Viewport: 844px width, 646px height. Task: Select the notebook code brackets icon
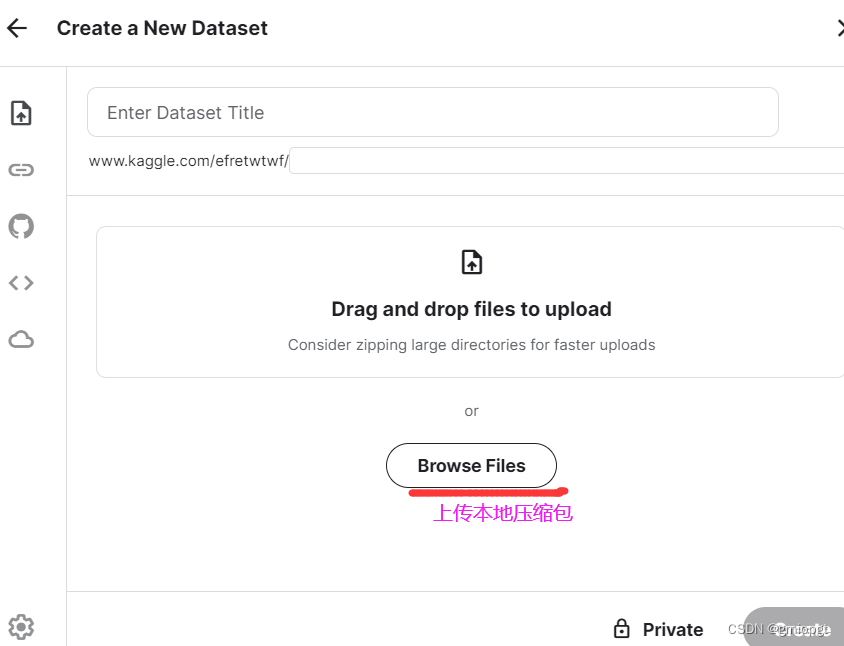(x=21, y=283)
